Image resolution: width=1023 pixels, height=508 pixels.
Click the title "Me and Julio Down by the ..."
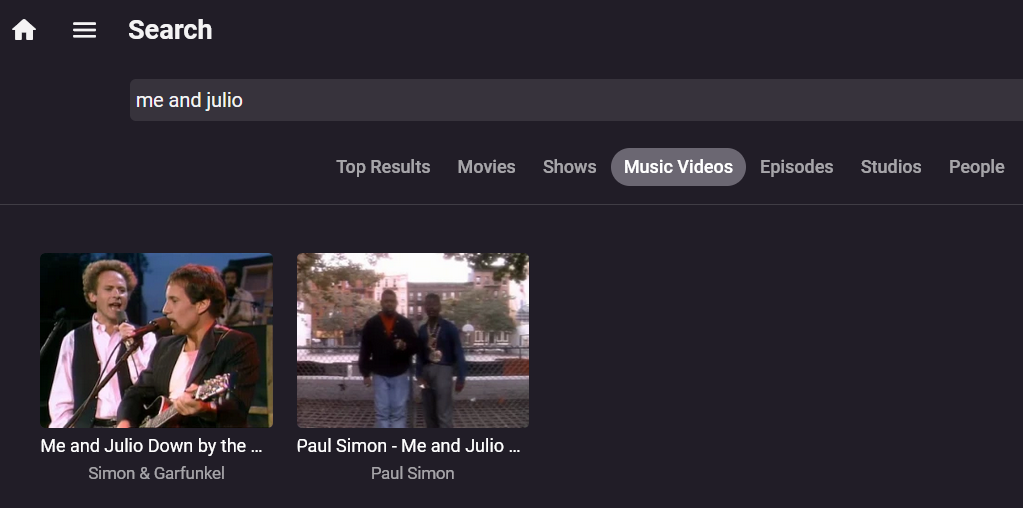[151, 446]
